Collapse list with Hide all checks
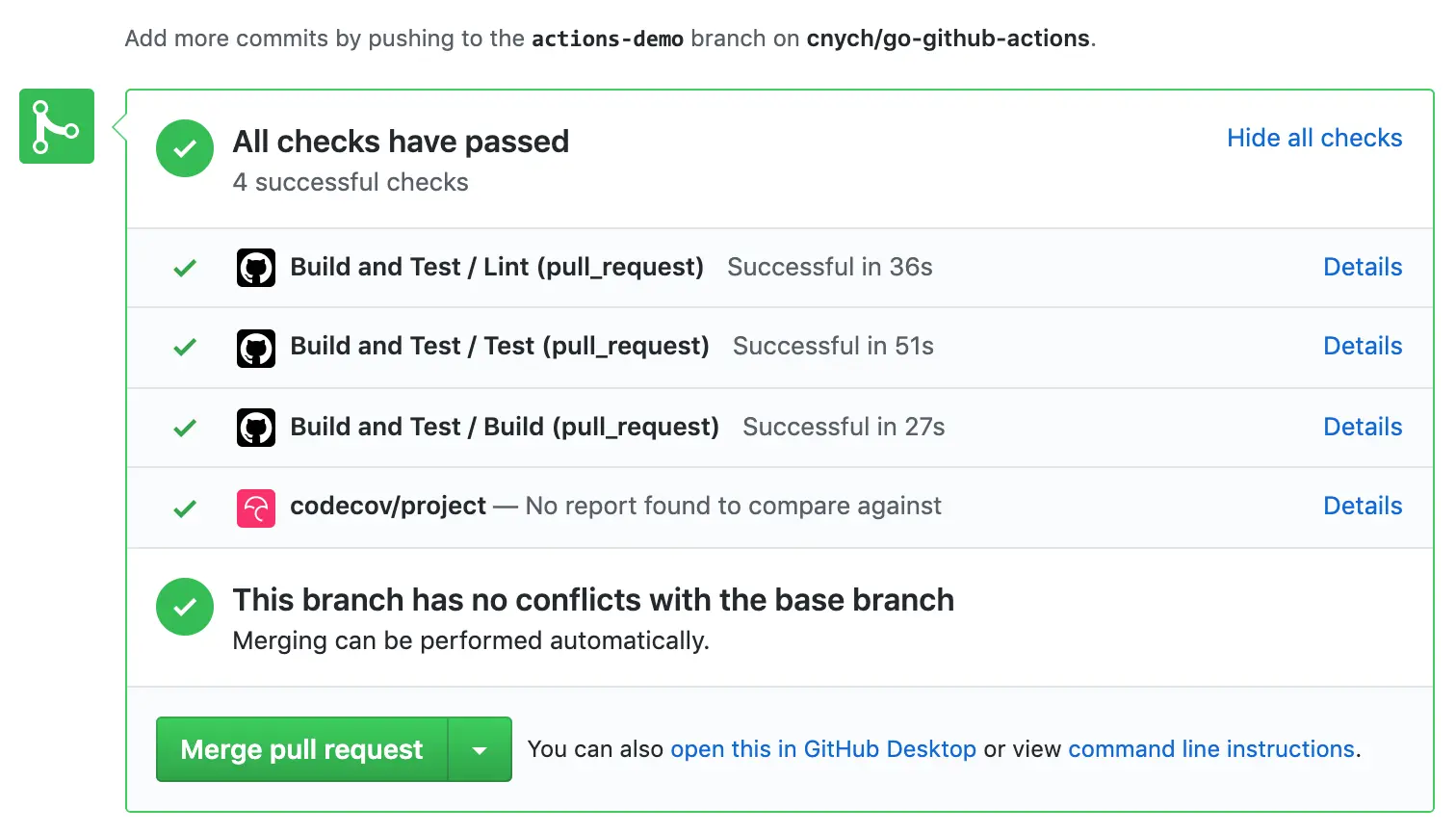This screenshot has height=834, width=1456. pyautogui.click(x=1313, y=138)
